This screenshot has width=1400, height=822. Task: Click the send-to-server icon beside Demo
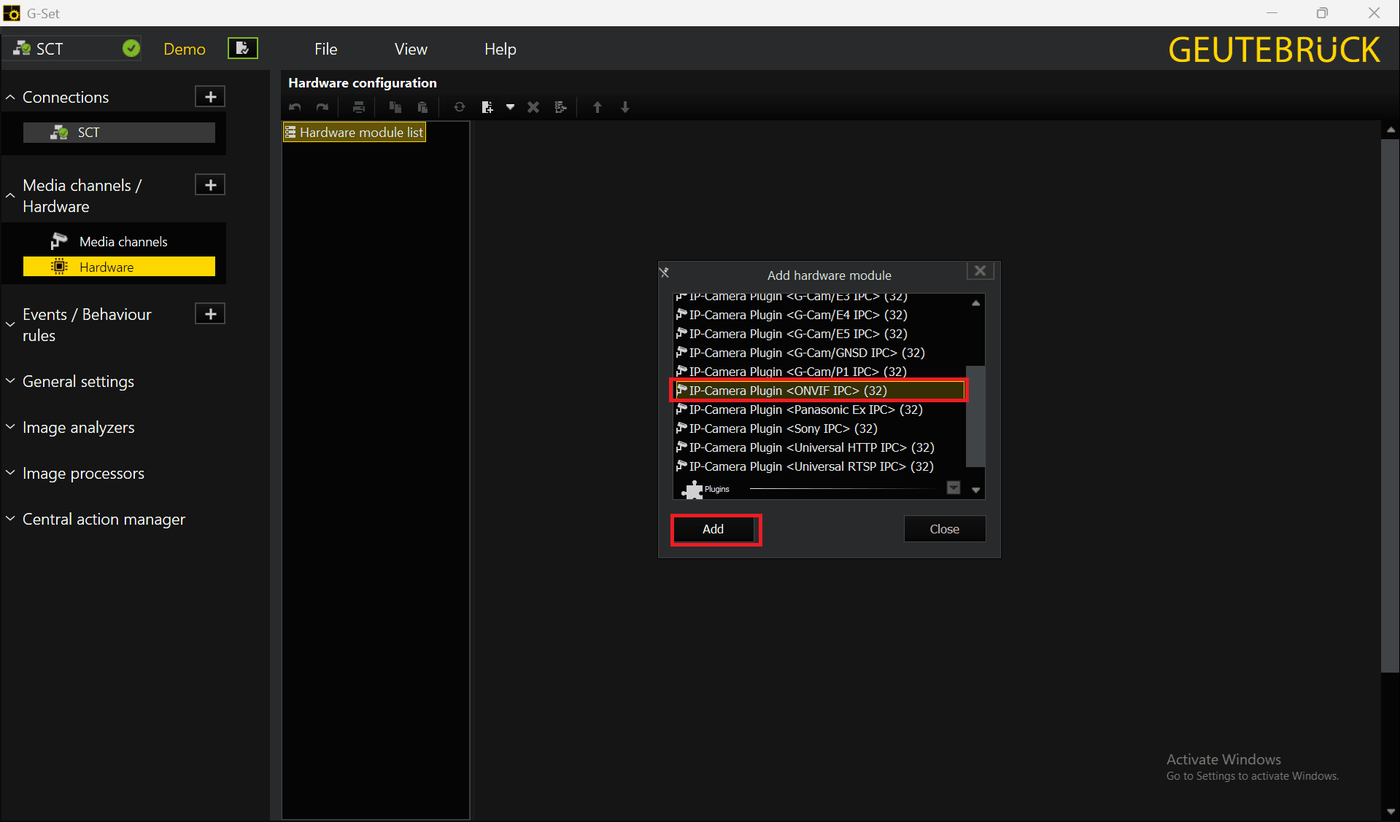point(242,48)
